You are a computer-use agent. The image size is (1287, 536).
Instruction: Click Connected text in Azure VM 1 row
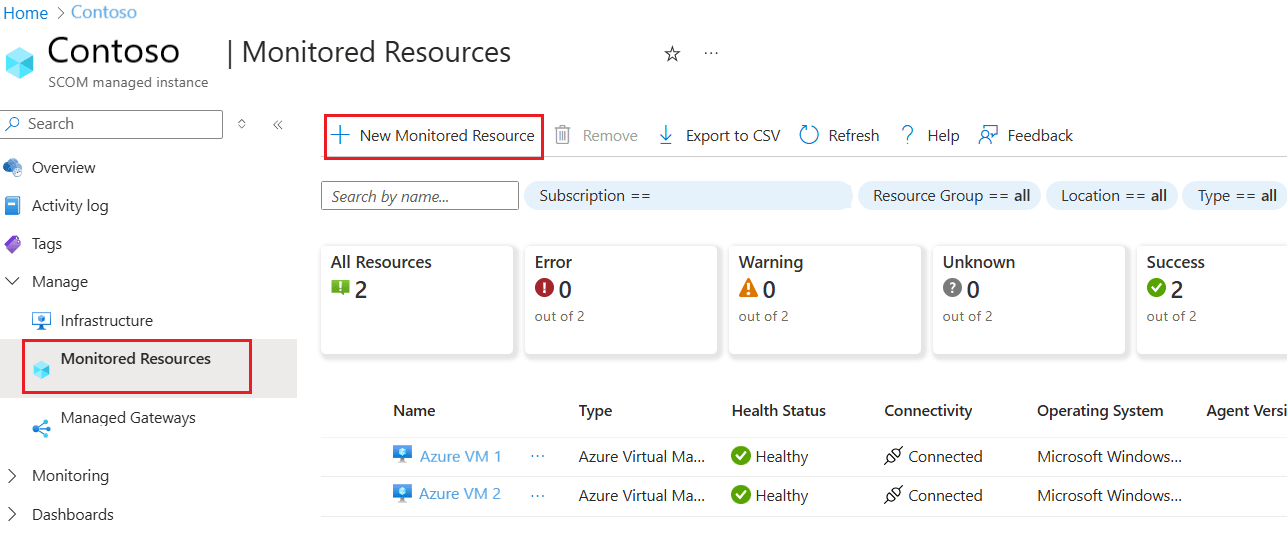pyautogui.click(x=945, y=457)
